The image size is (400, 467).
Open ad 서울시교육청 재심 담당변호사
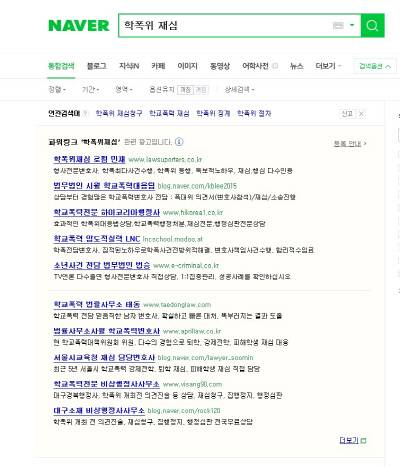pyautogui.click(x=104, y=357)
